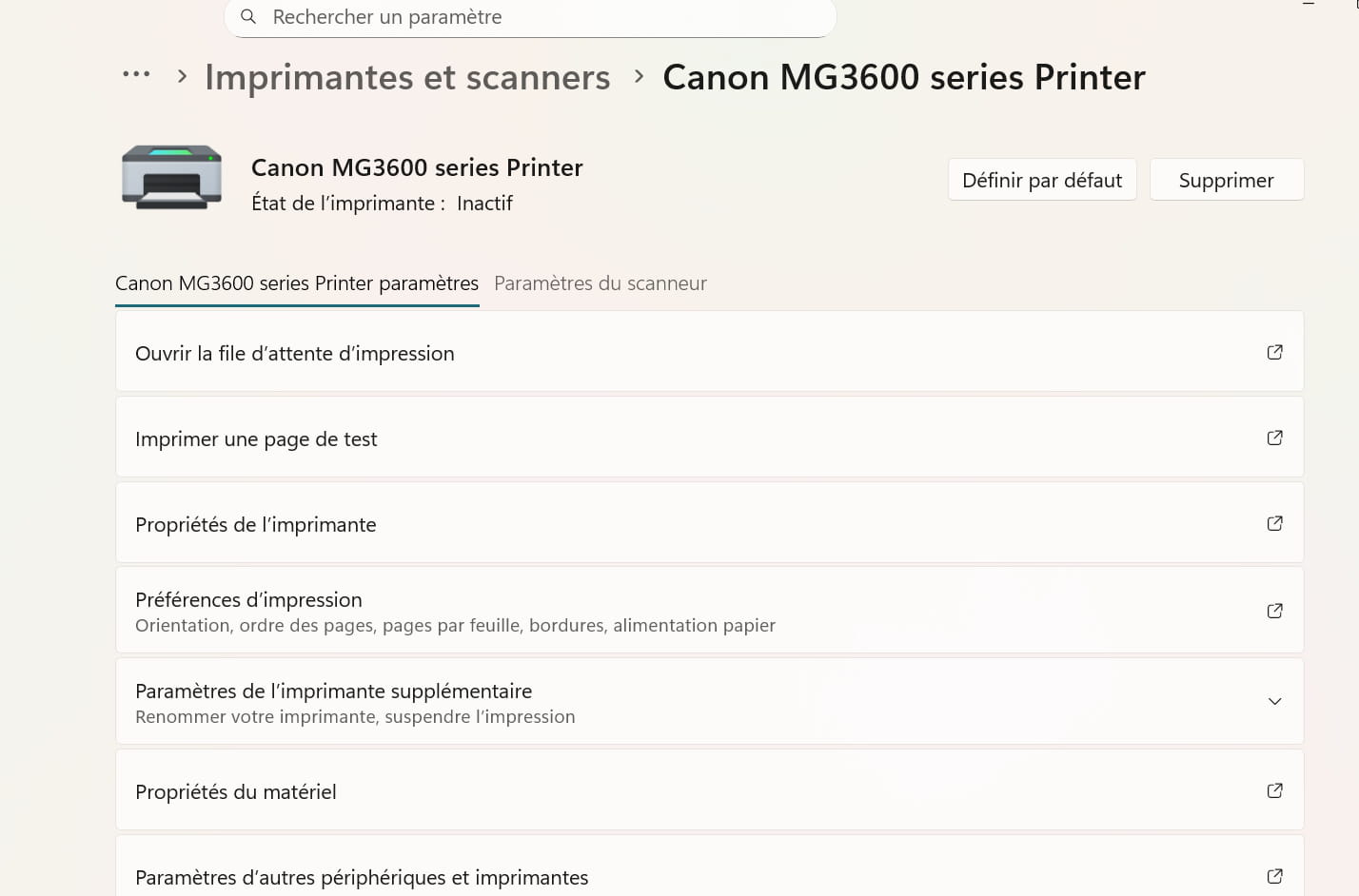Click external icon beside Propriétés du matériel
1359x896 pixels.
pyautogui.click(x=1274, y=790)
